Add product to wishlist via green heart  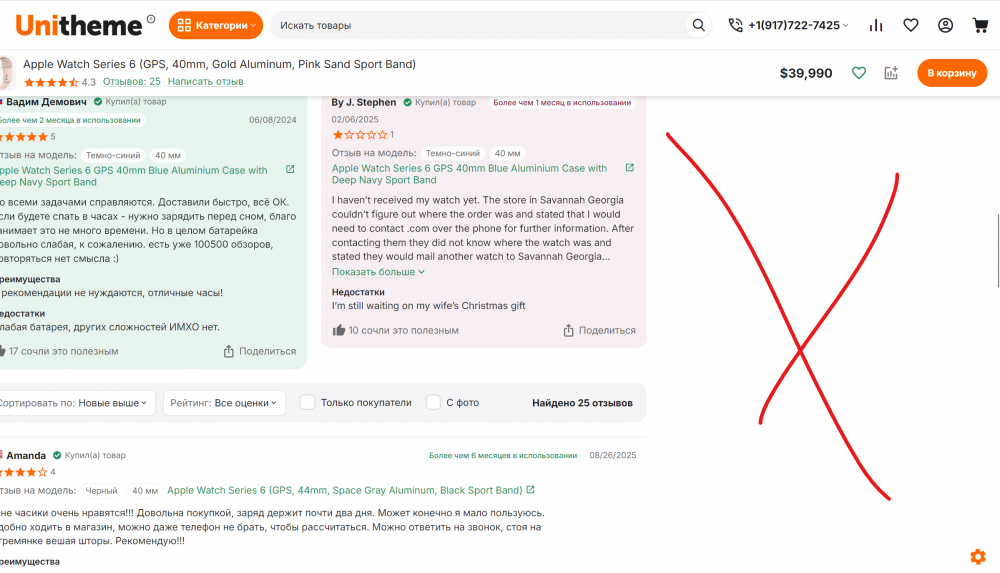point(859,73)
